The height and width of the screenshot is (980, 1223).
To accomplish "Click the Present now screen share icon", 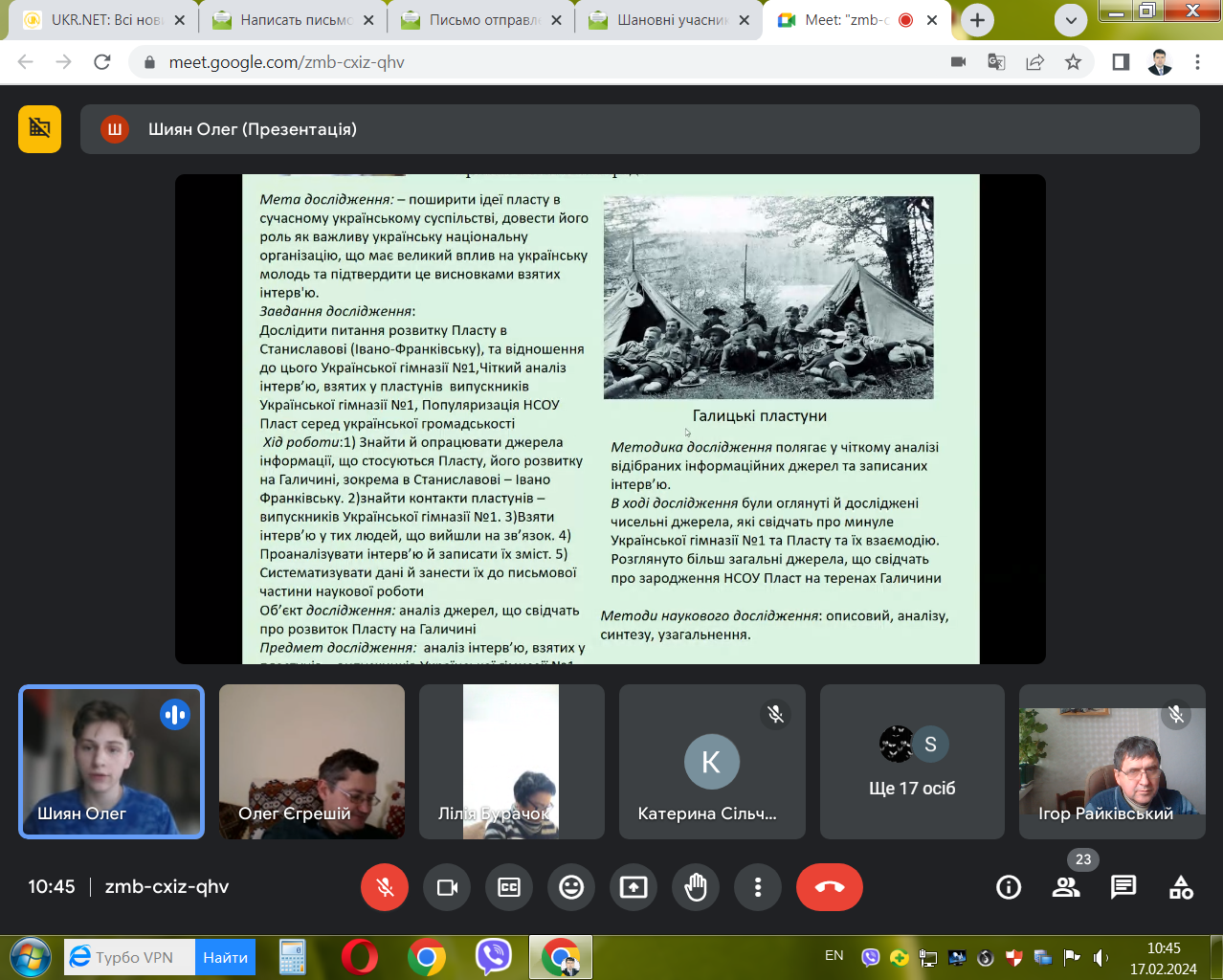I will tap(634, 887).
